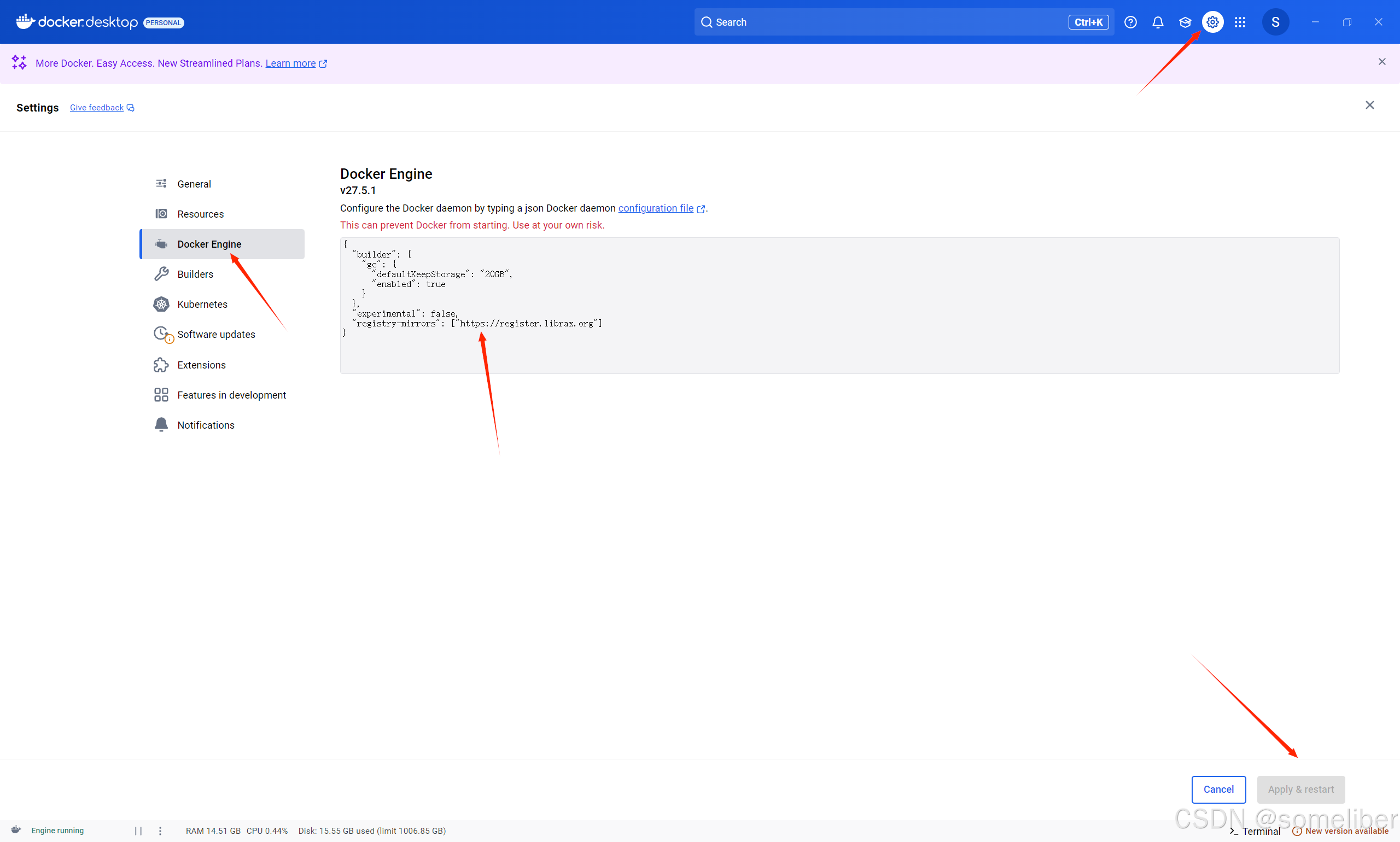Open the engine options three-dot menu
This screenshot has height=842, width=1400.
[x=160, y=831]
